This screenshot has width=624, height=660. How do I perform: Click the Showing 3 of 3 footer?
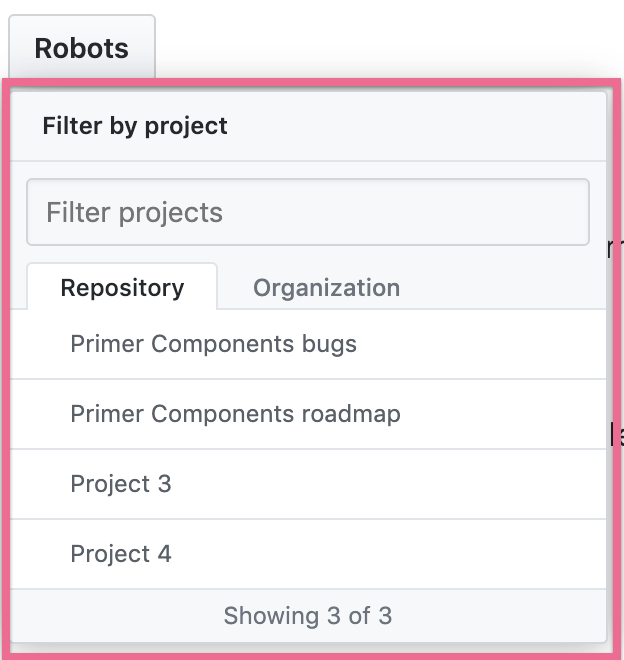pyautogui.click(x=308, y=615)
